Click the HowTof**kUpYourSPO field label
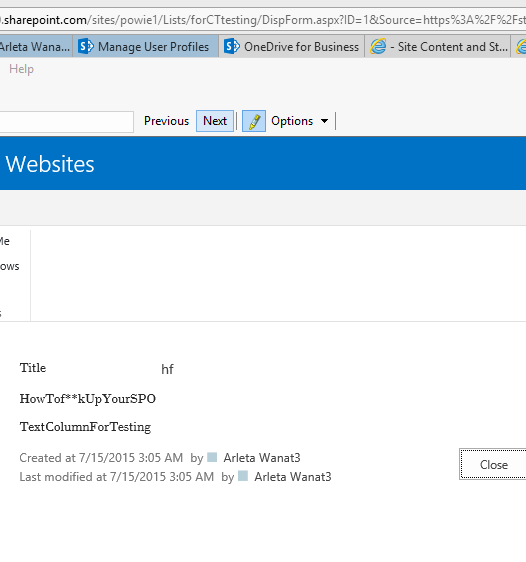Image resolution: width=526 pixels, height=562 pixels. coord(87,399)
